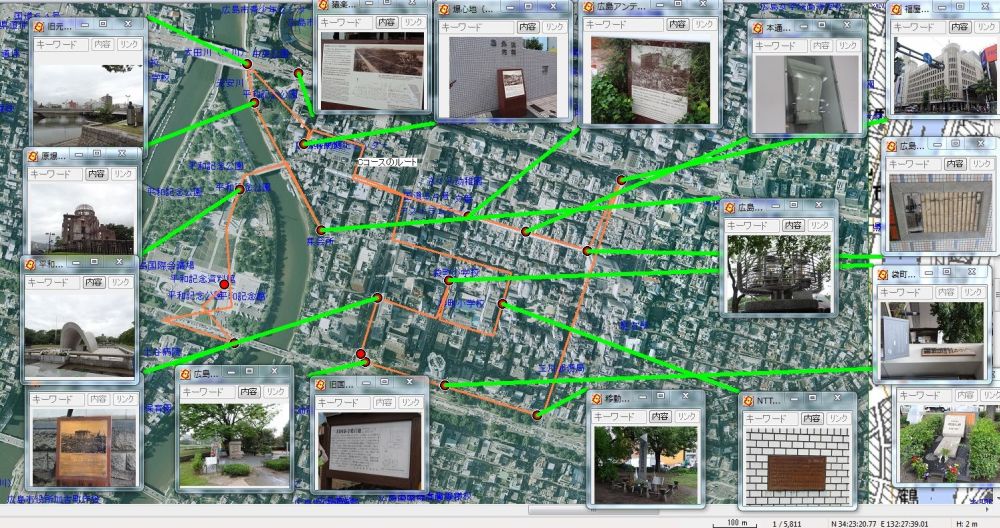This screenshot has width=1000, height=528.
Task: Click the app icon in the NTT window title bar
Action: pos(750,400)
